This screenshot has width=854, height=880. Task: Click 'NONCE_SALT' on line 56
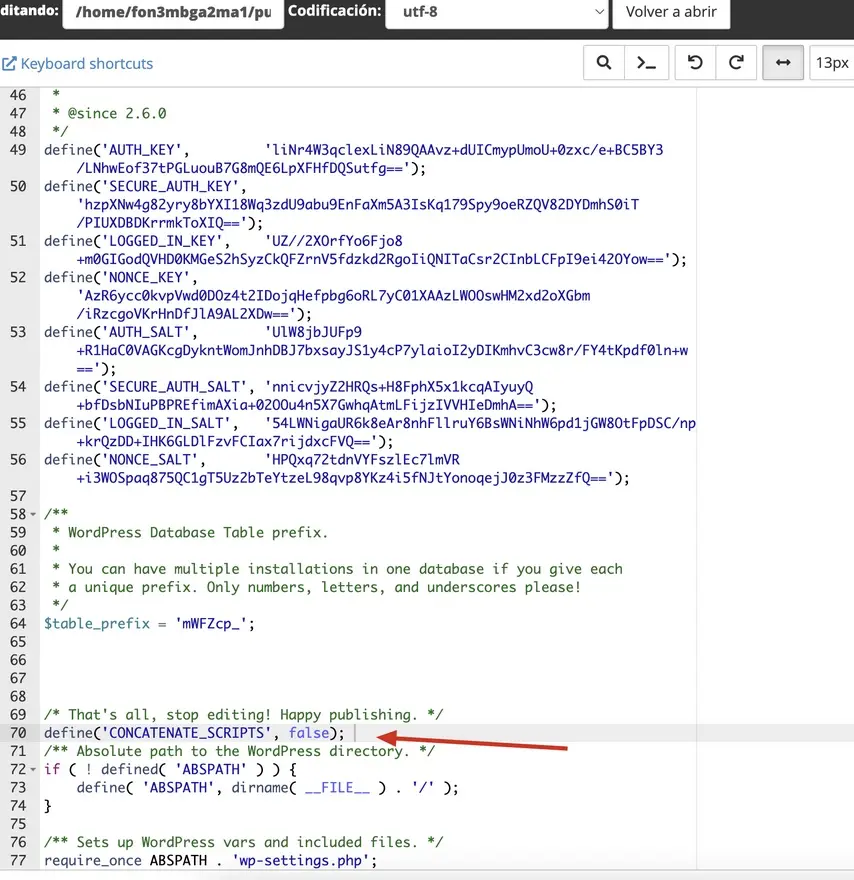[x=150, y=460]
